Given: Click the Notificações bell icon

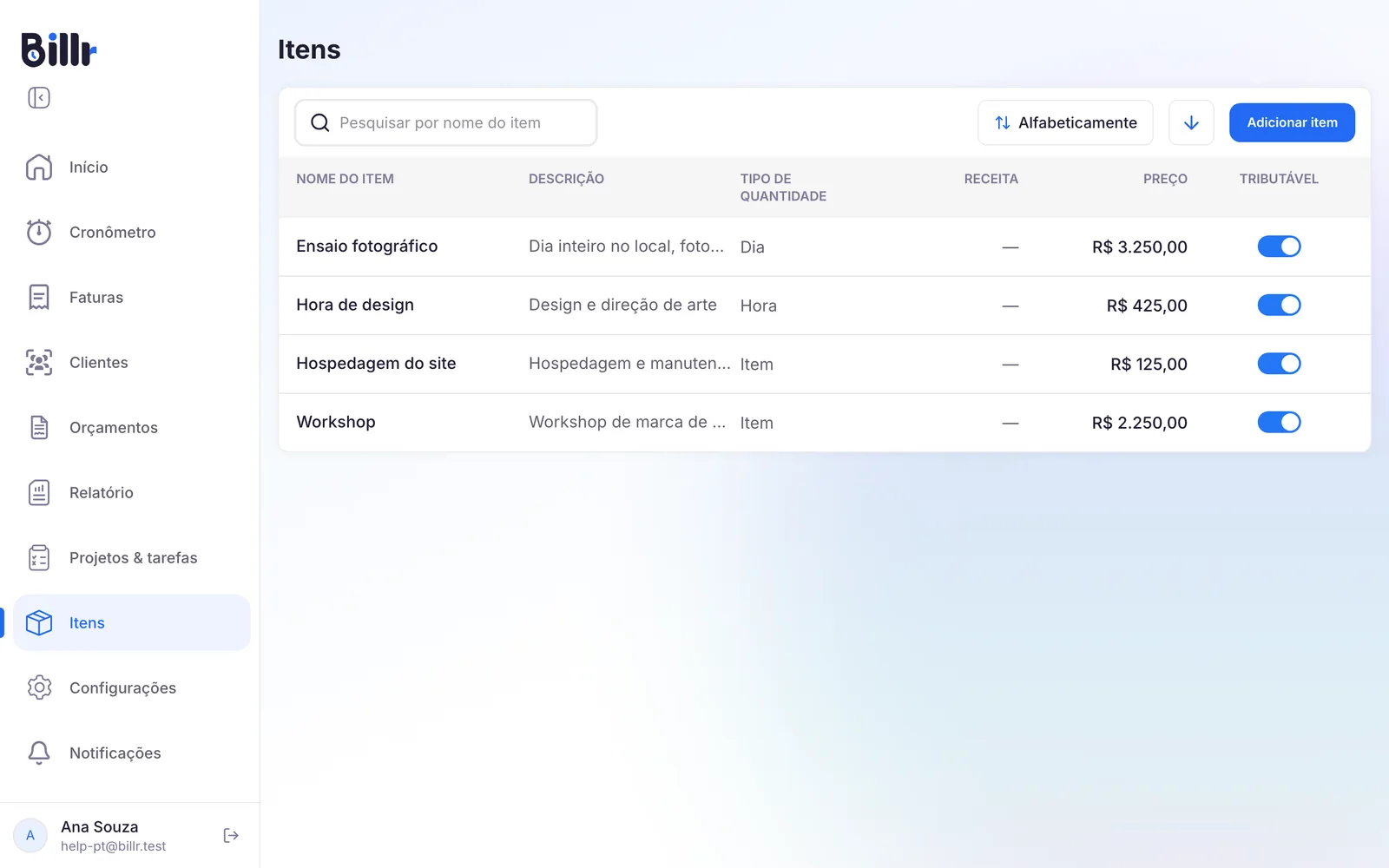Looking at the screenshot, I should 39,753.
